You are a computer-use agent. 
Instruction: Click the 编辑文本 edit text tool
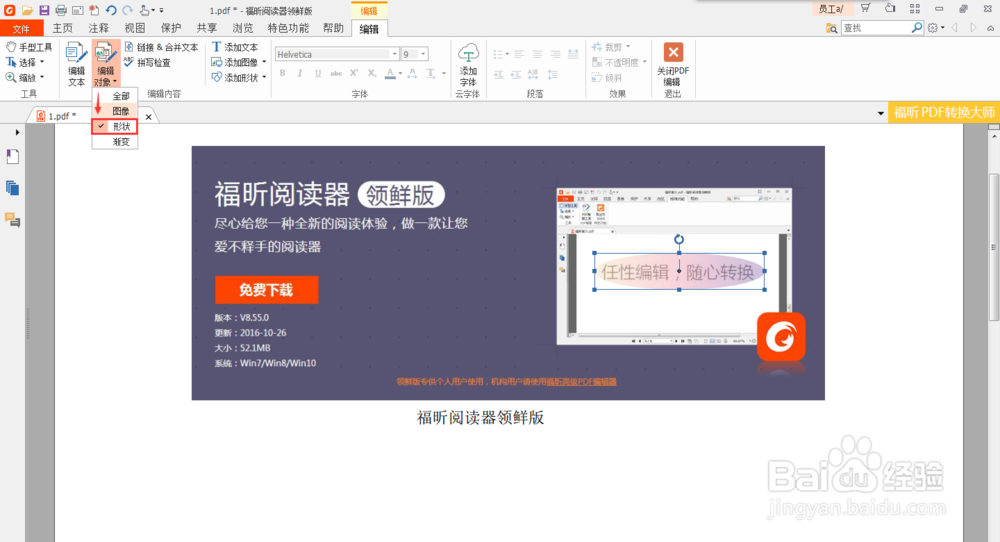click(77, 64)
